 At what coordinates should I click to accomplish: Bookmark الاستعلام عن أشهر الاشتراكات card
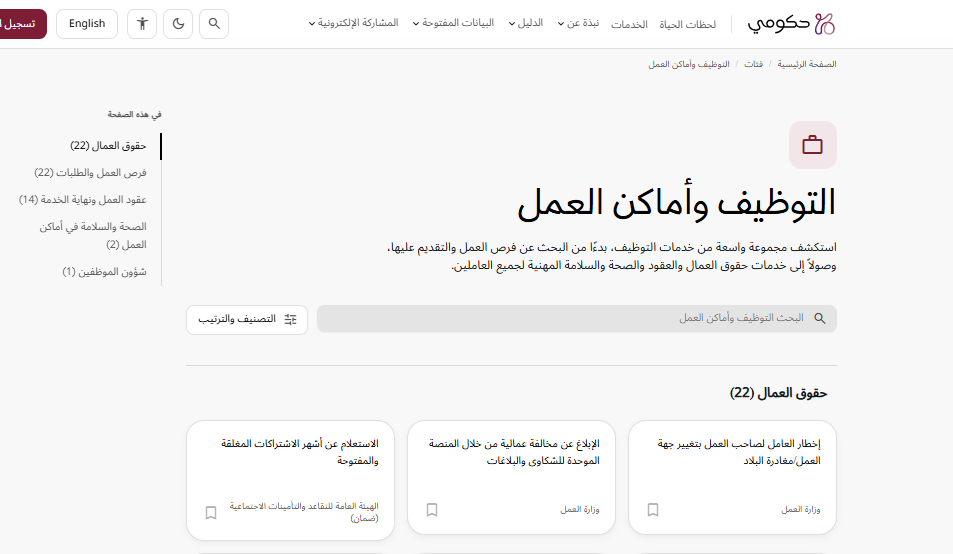click(211, 513)
